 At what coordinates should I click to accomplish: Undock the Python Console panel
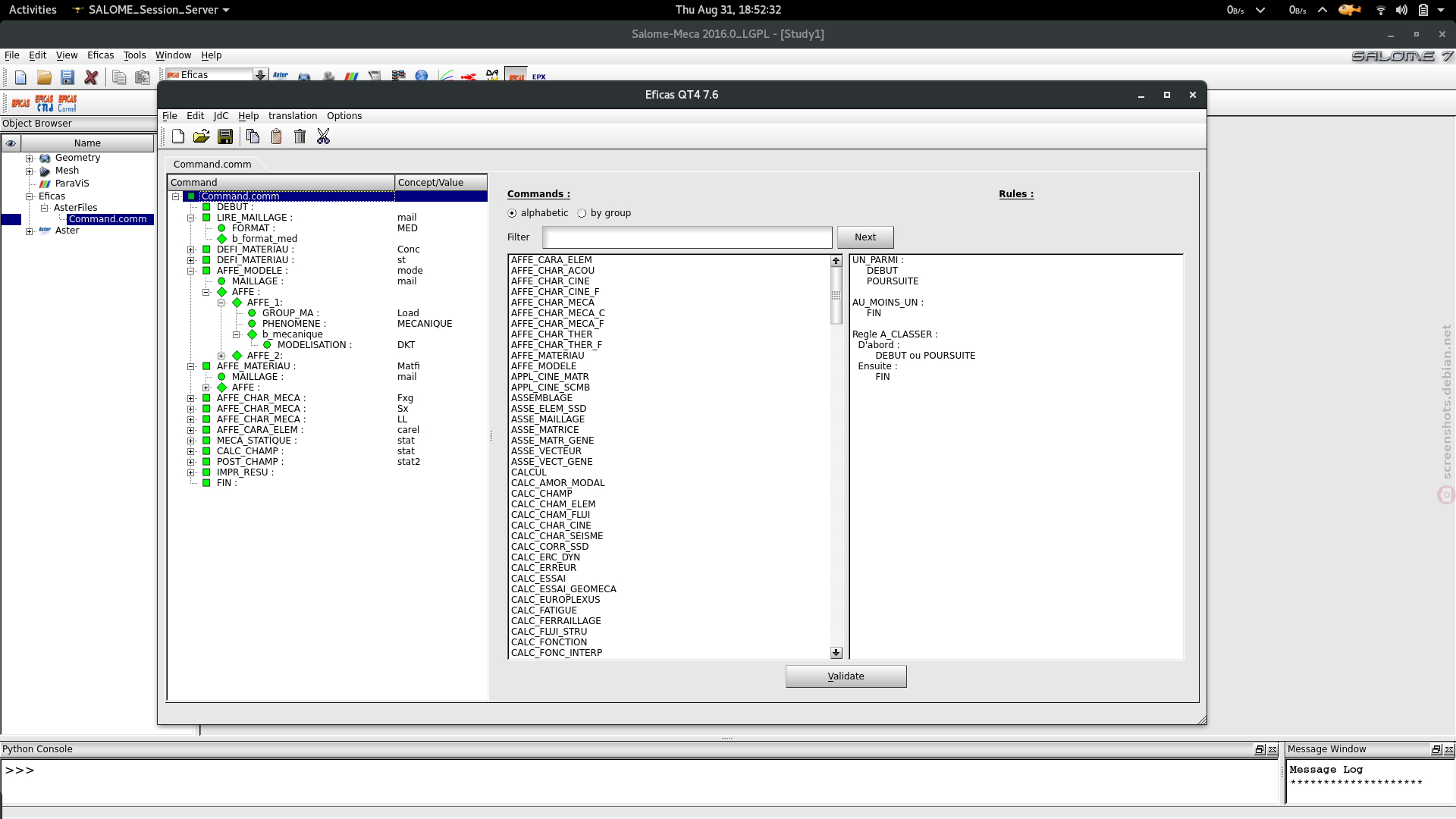click(x=1260, y=749)
